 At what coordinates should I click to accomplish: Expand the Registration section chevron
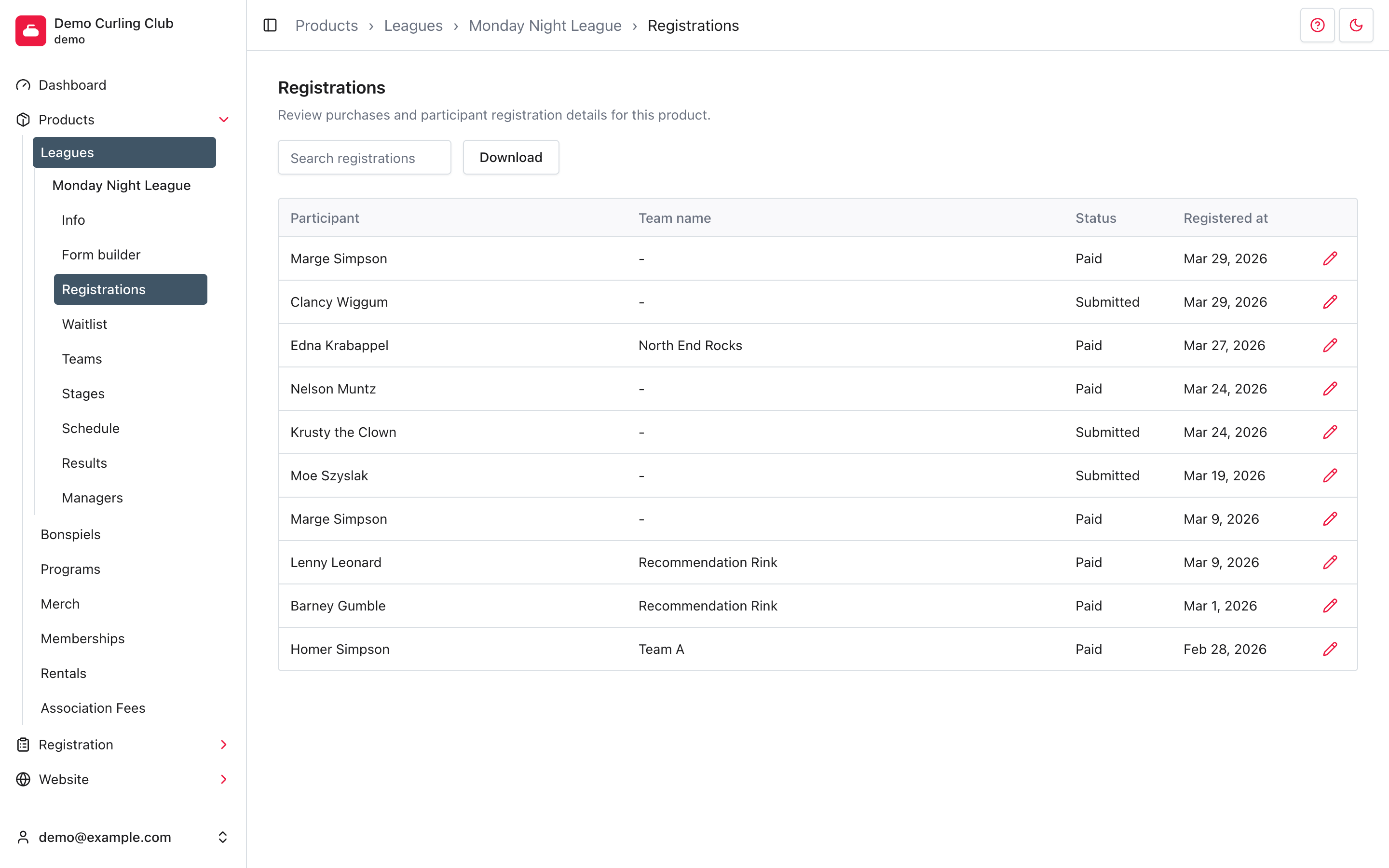pos(224,745)
